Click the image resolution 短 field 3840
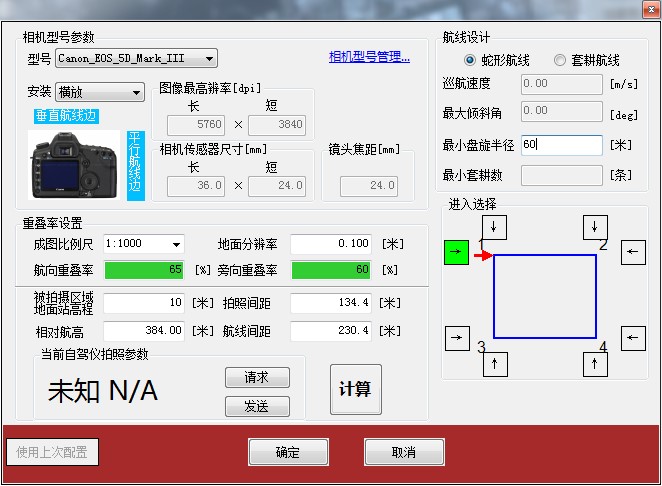 click(277, 125)
